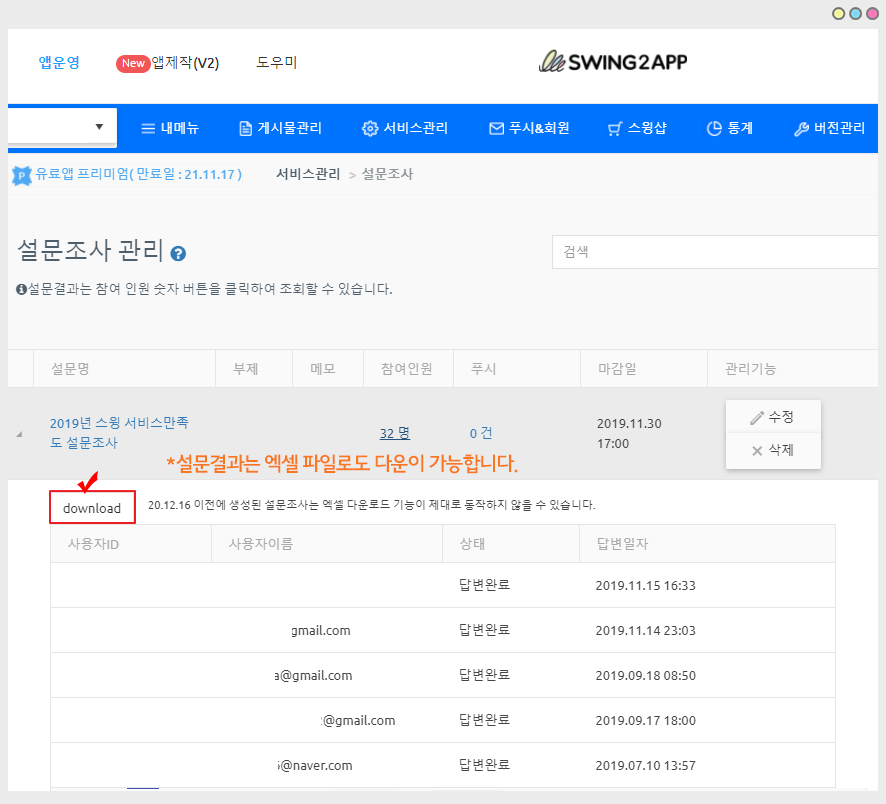The image size is (886, 804).
Task: Open the 스윙샵 cart menu
Action: coord(637,128)
